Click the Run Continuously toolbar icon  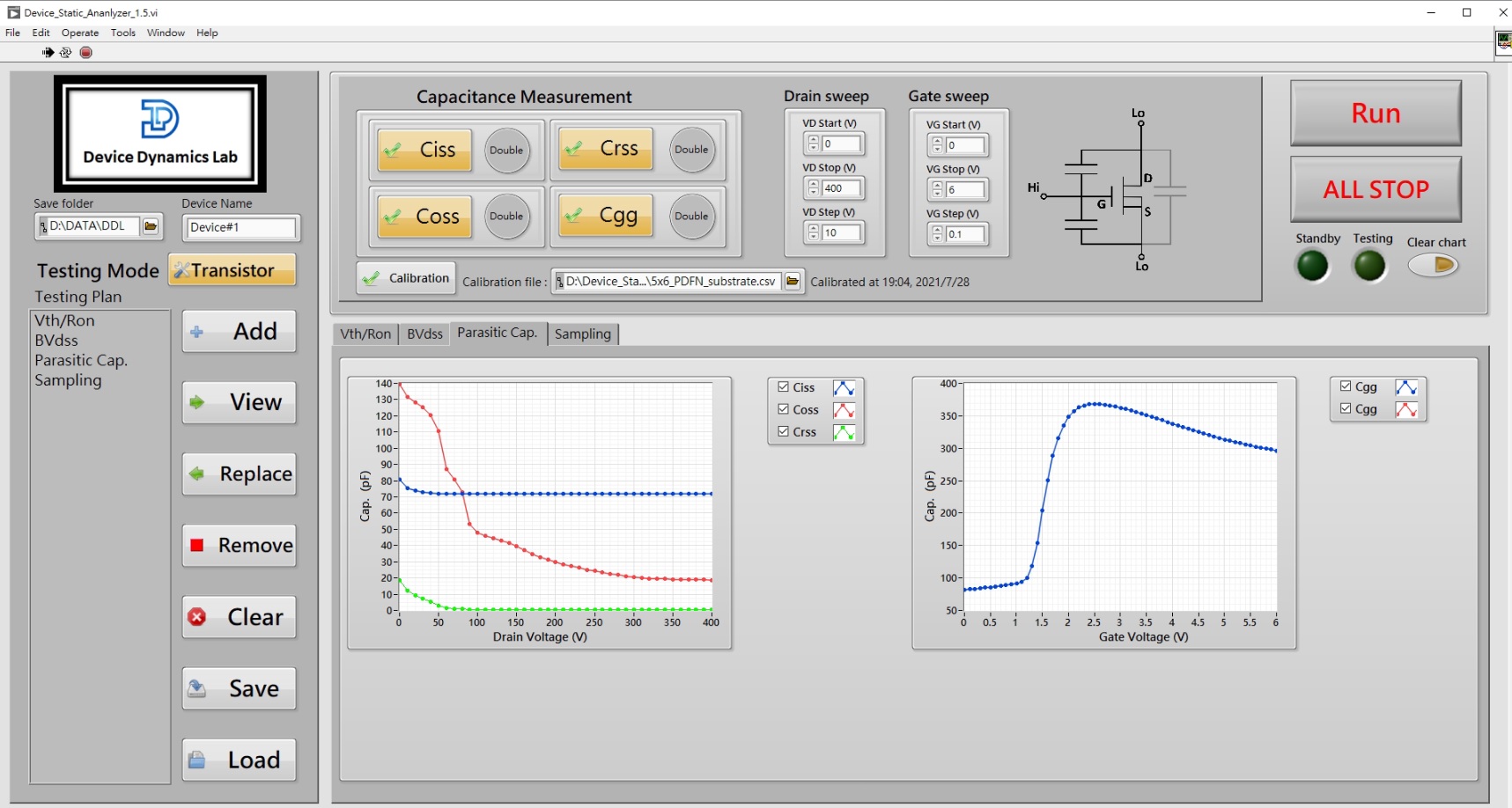(66, 52)
